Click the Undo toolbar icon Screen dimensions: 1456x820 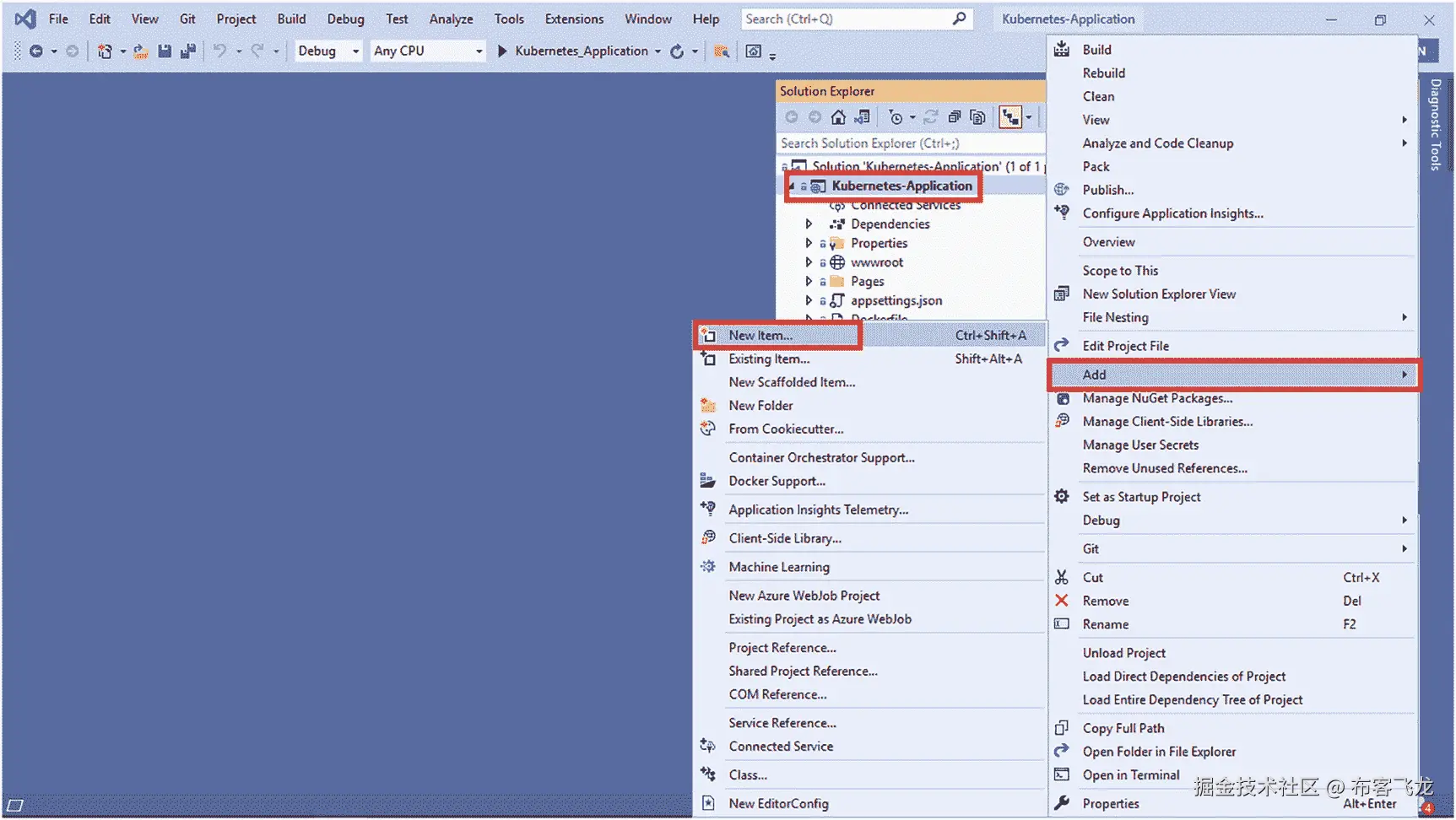click(219, 51)
